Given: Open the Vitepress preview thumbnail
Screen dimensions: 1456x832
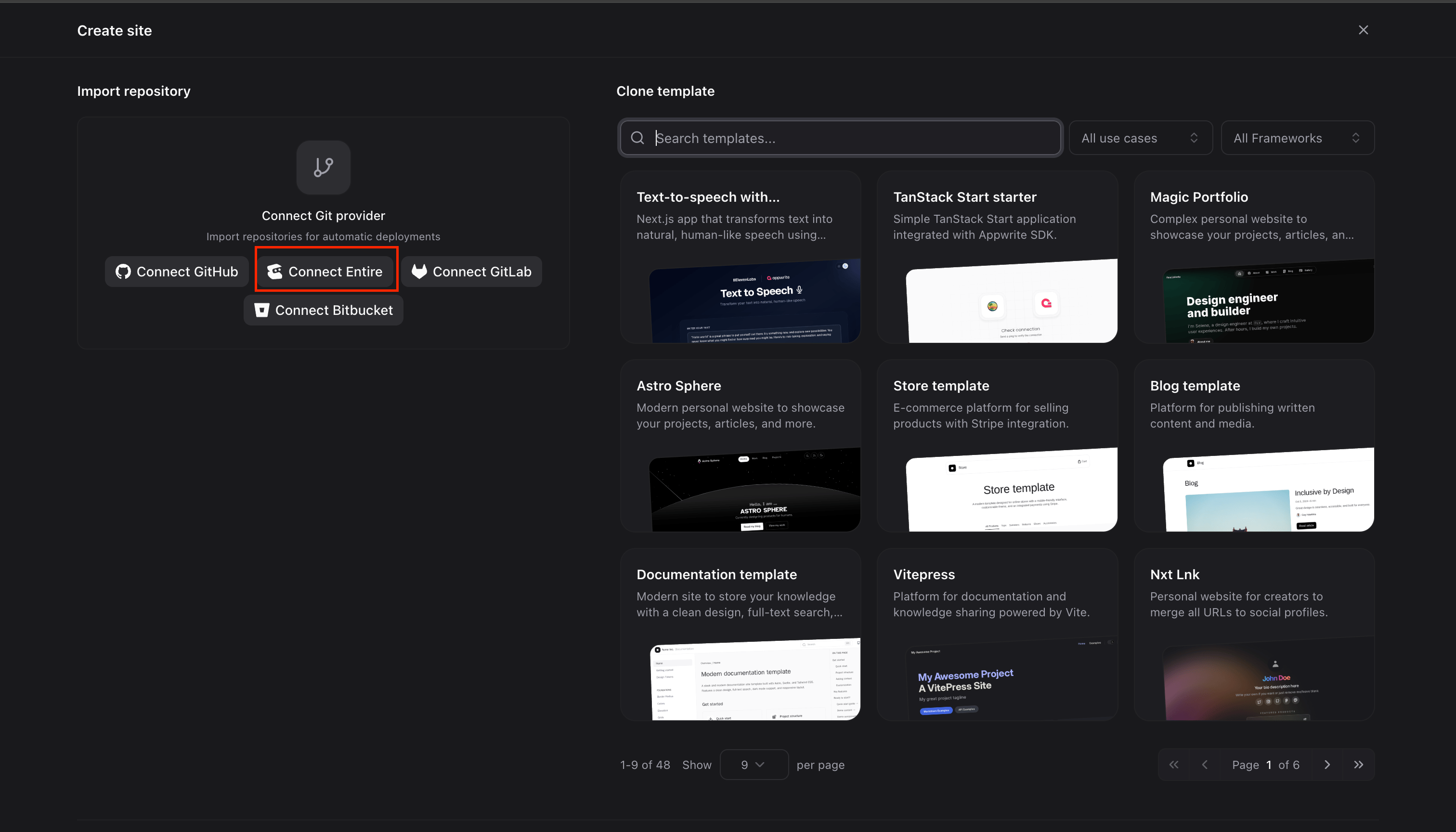Looking at the screenshot, I should 1012,679.
